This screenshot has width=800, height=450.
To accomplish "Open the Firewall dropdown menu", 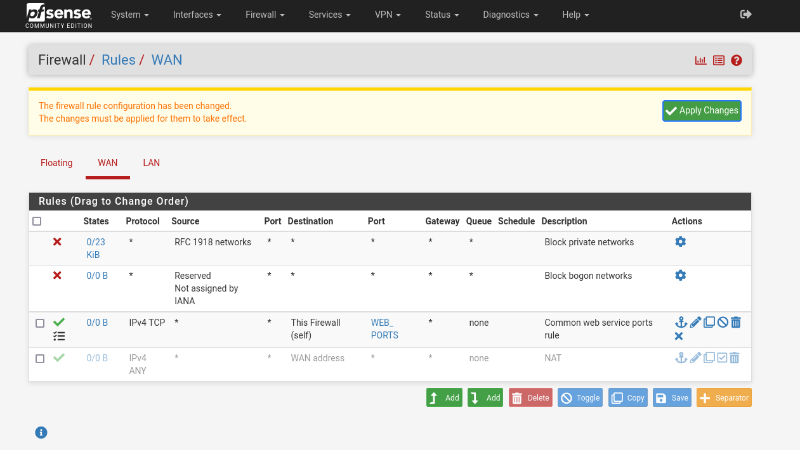I will point(265,15).
